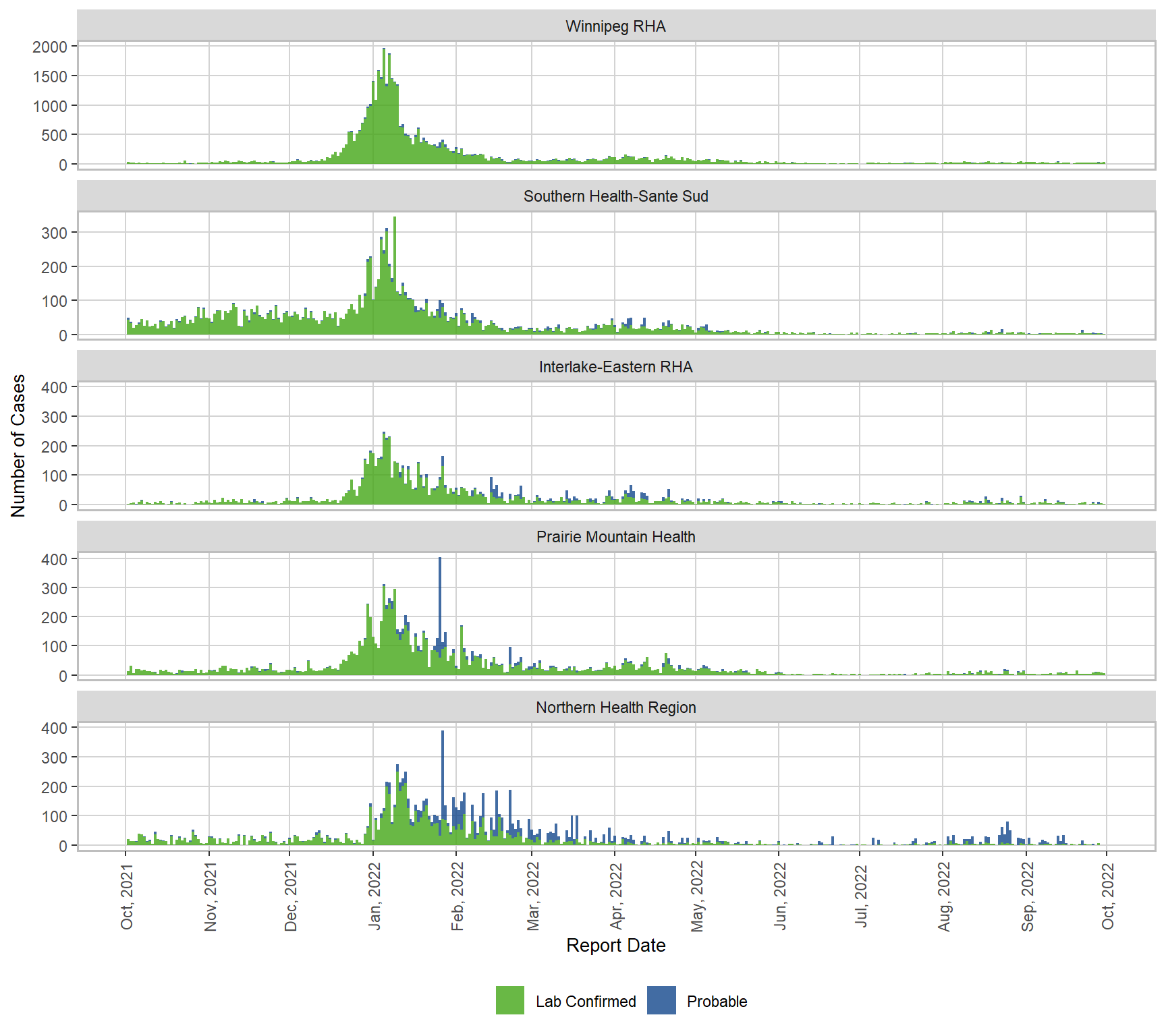Click the Northern Health Region panel header
The image size is (1166, 1036).
click(615, 708)
